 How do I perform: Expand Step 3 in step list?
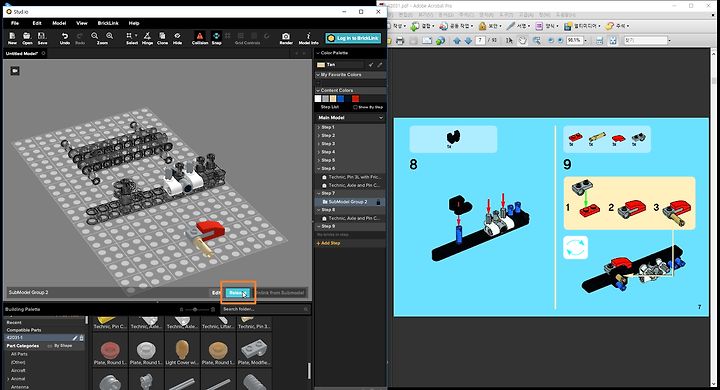point(319,144)
